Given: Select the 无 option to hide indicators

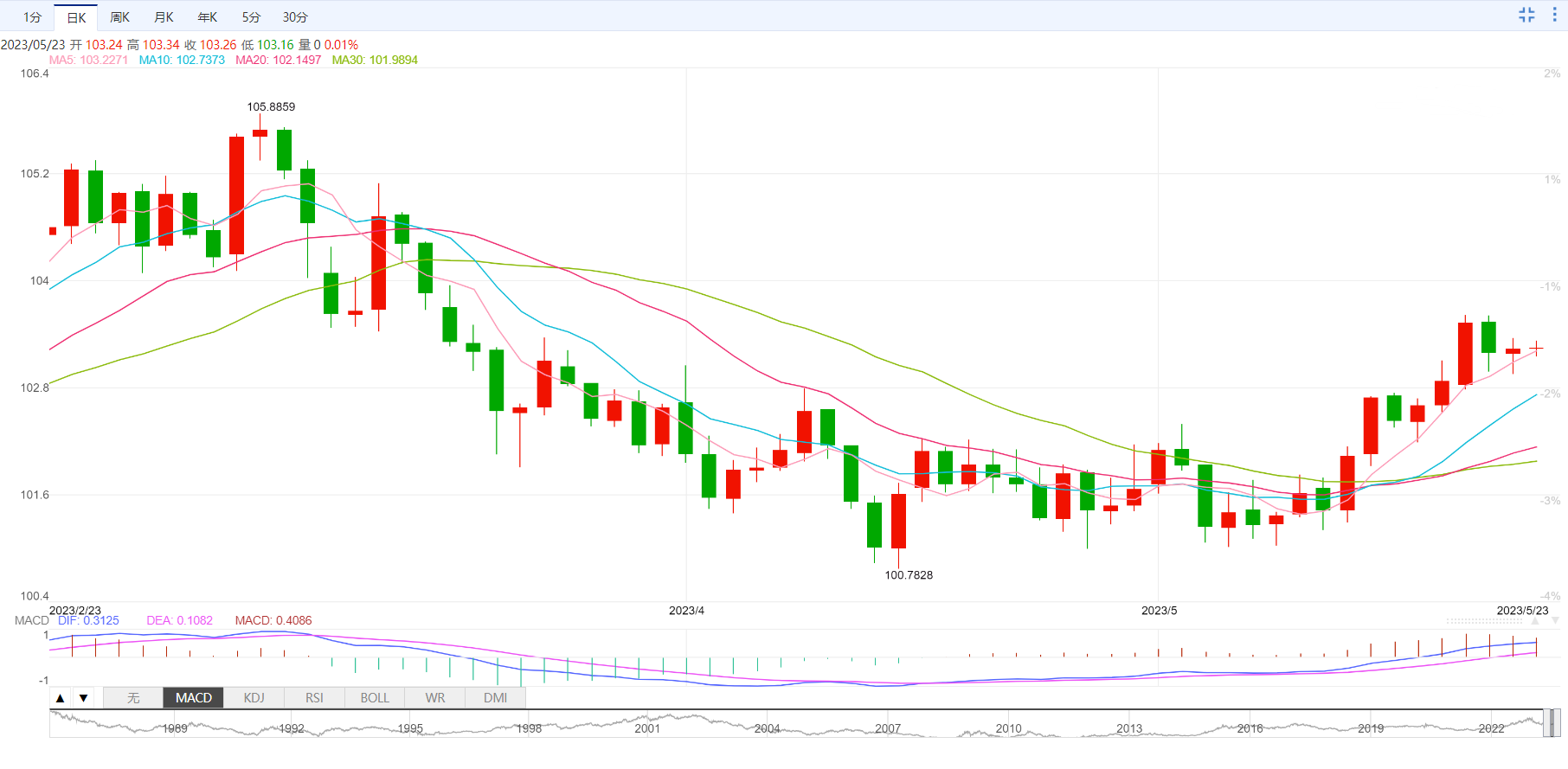Looking at the screenshot, I should click(x=133, y=698).
